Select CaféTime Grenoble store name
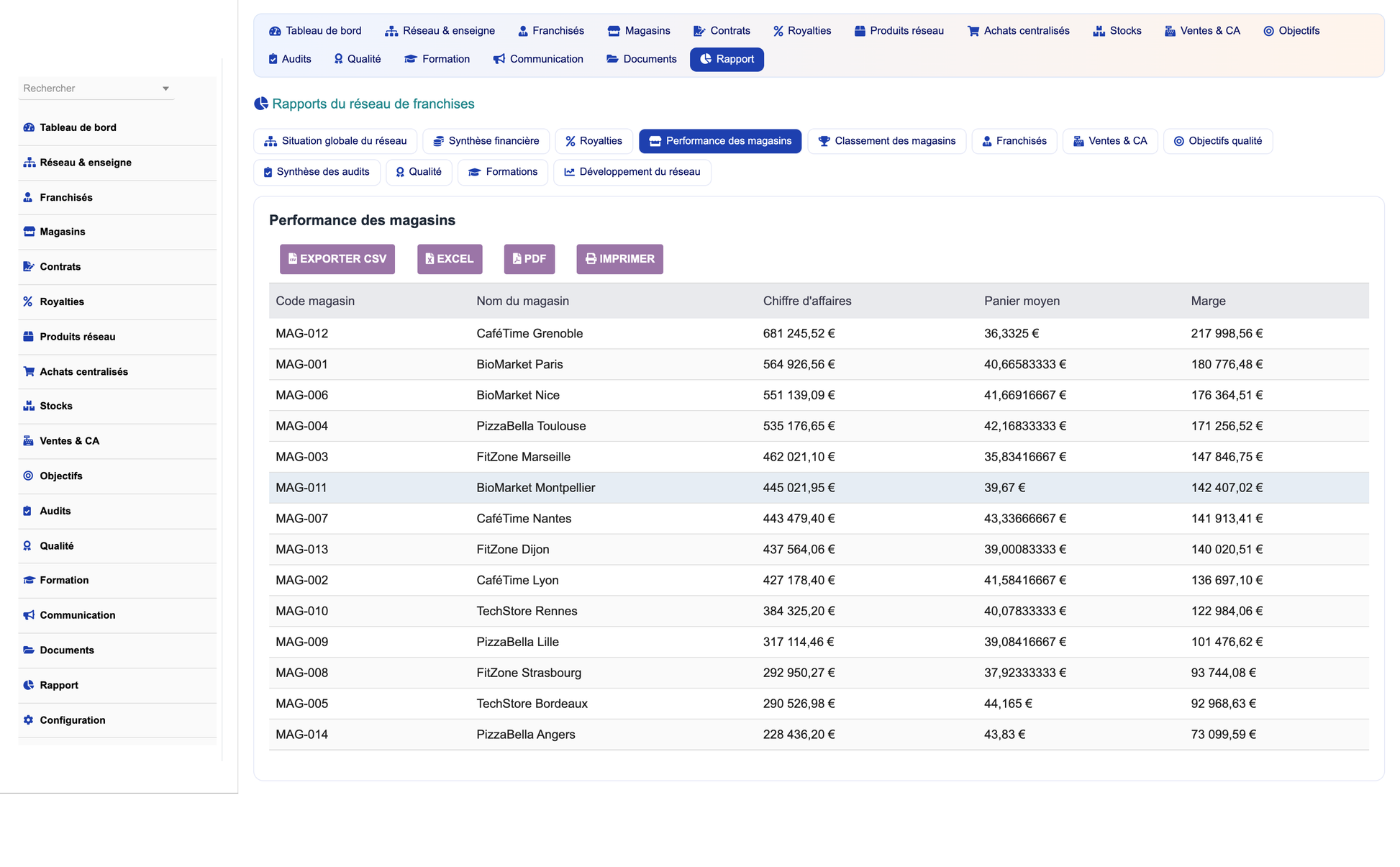The image size is (1400, 867). 529,334
